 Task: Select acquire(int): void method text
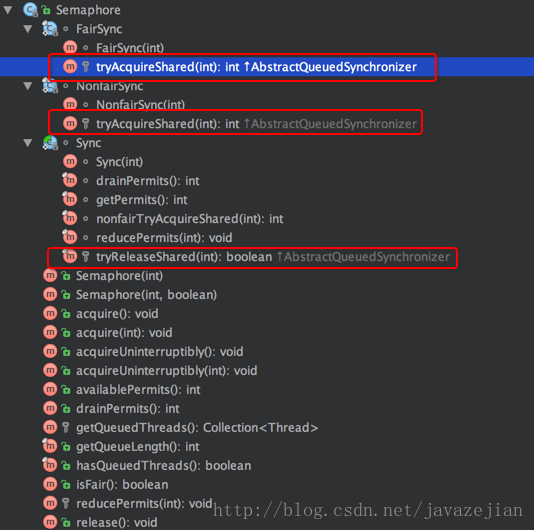tap(124, 332)
